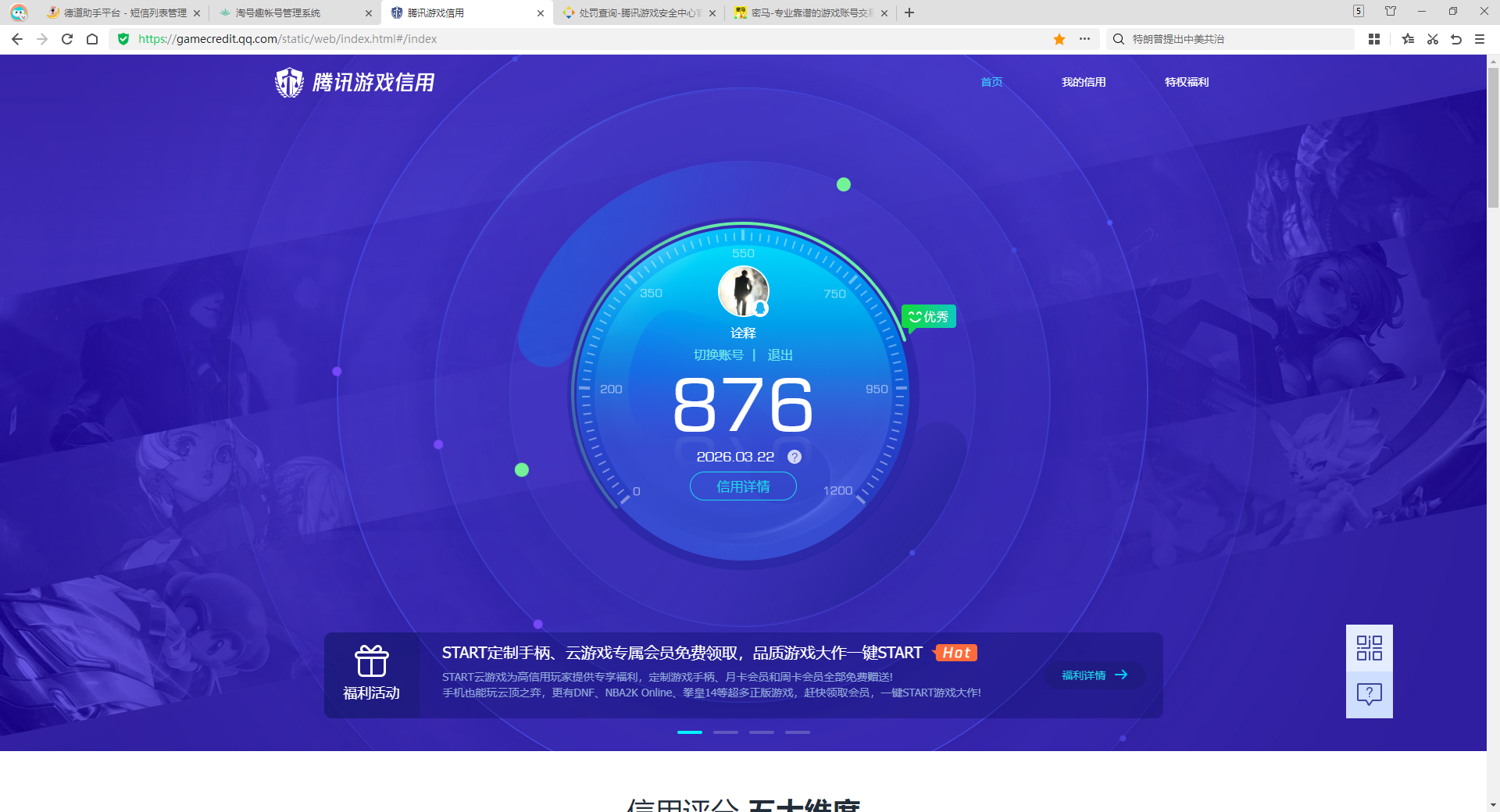Open the question-bubble feedback icon below the QR code
Image resolution: width=1500 pixels, height=812 pixels.
point(1369,694)
